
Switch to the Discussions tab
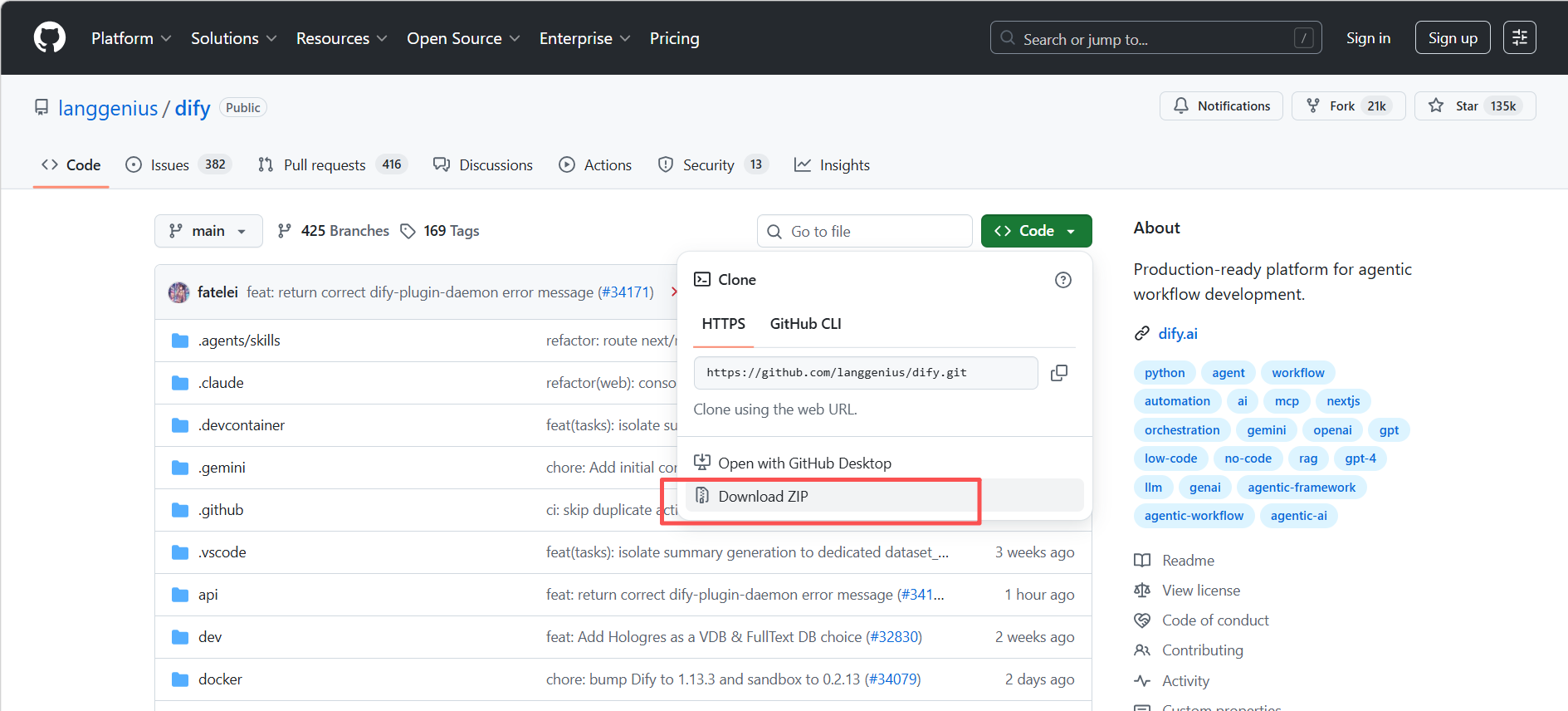coord(483,164)
